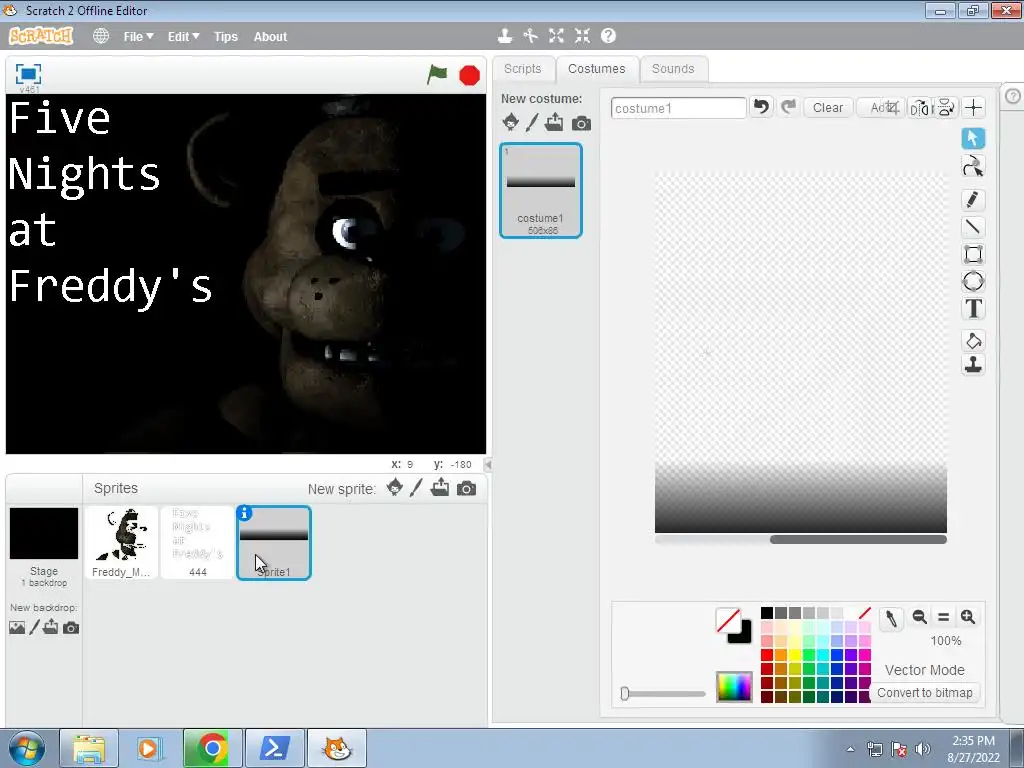
Task: Click the Redo arrow
Action: click(x=788, y=106)
